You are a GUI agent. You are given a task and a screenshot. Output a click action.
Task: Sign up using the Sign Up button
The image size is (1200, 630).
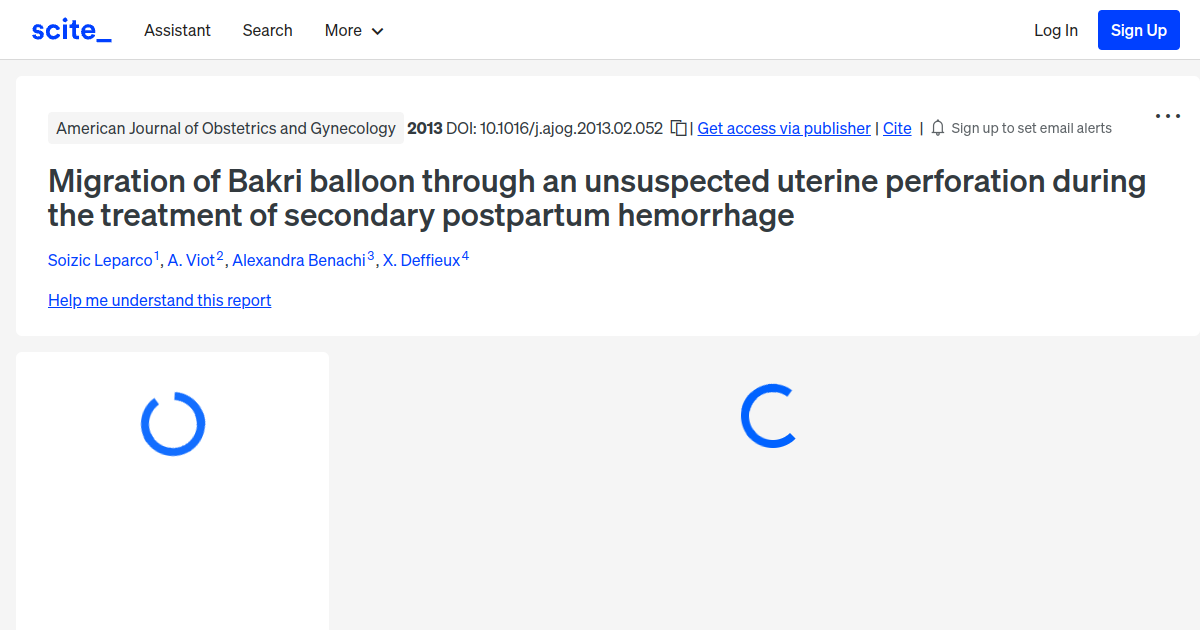click(1138, 29)
